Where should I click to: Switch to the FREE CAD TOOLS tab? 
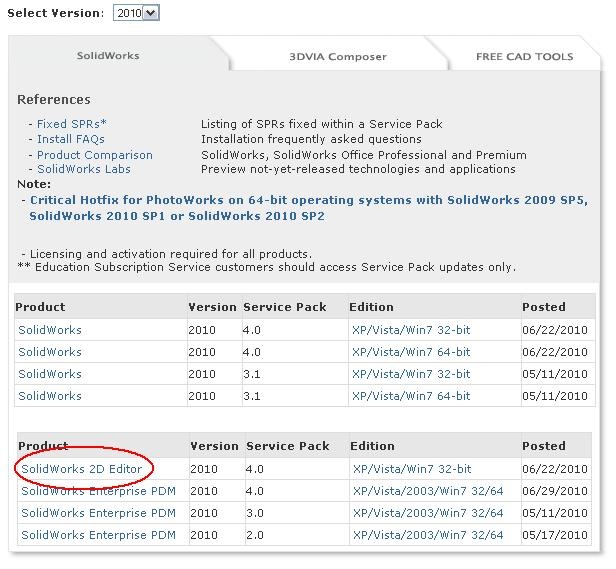[524, 57]
